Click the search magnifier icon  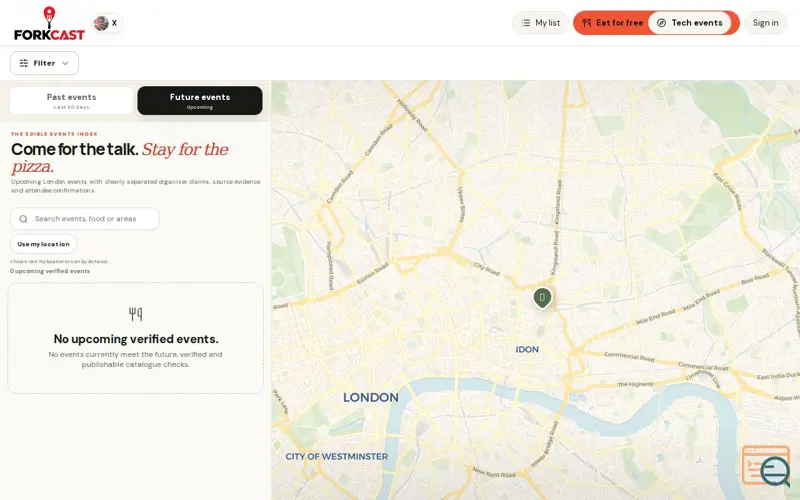(x=23, y=219)
